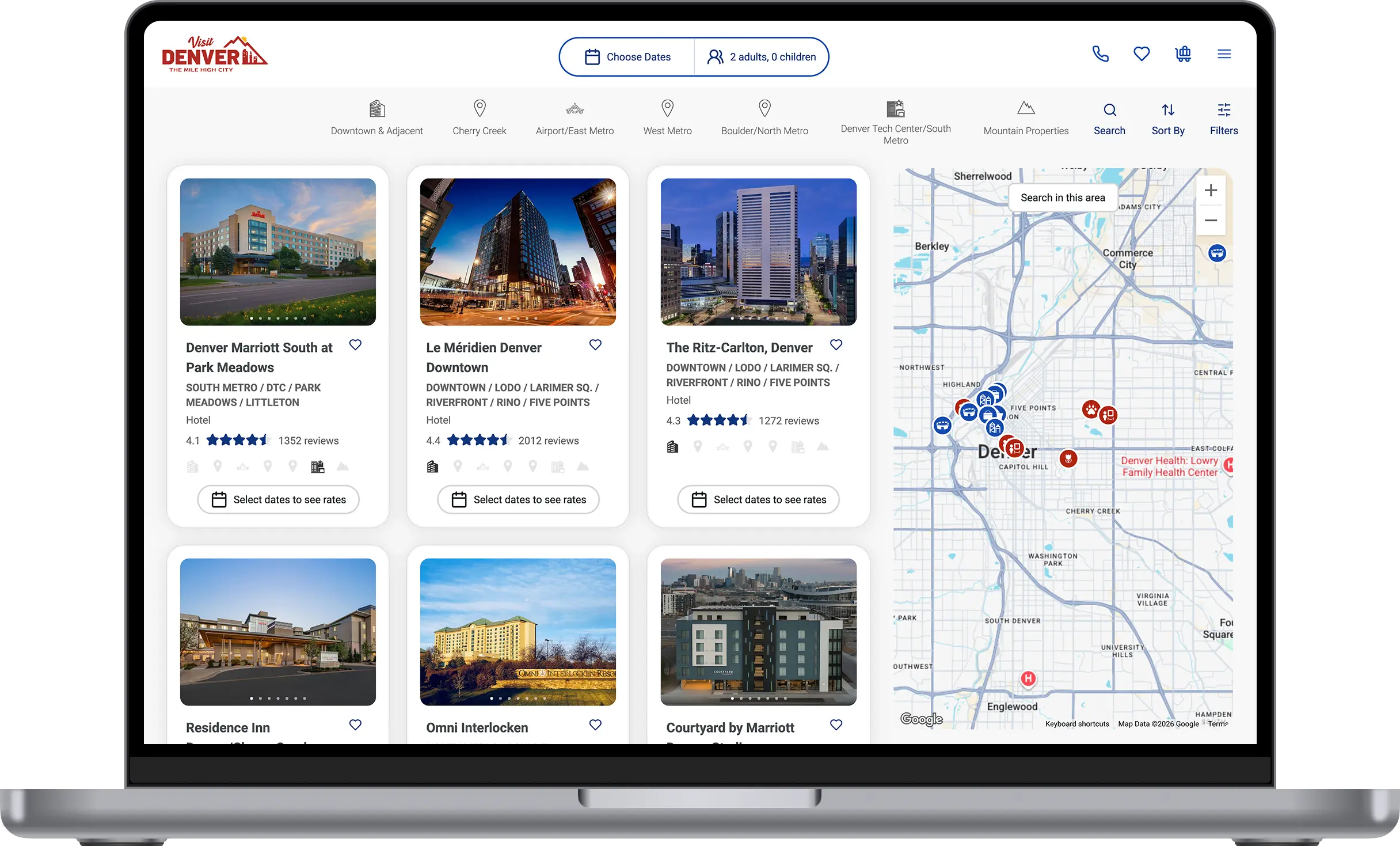Select the Airport/East Metro area tab
This screenshot has height=846, width=1400.
(575, 119)
